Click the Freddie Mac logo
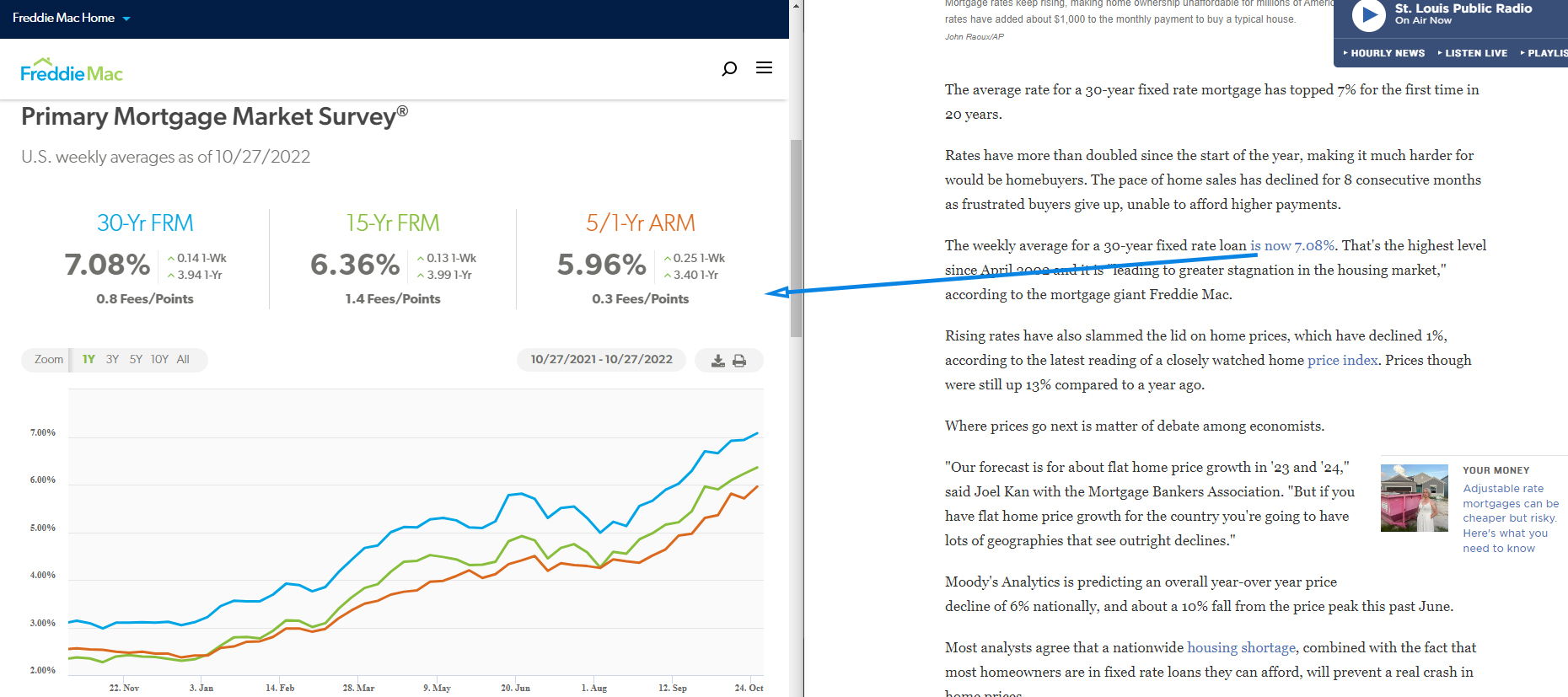The height and width of the screenshot is (697, 1568). pyautogui.click(x=72, y=71)
